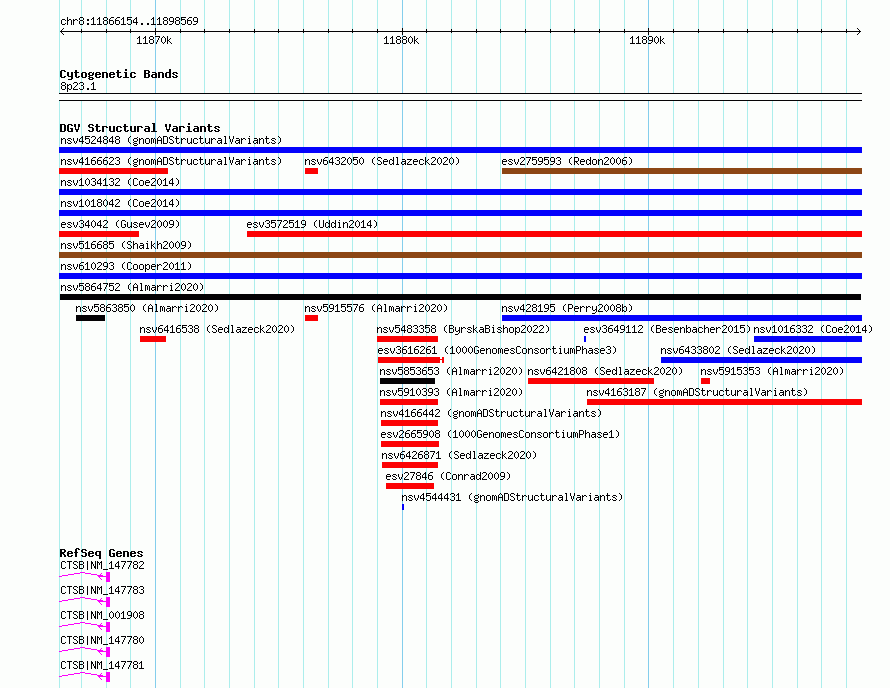
Task: Click the black bar under nsv5853653
Action: (x=408, y=381)
